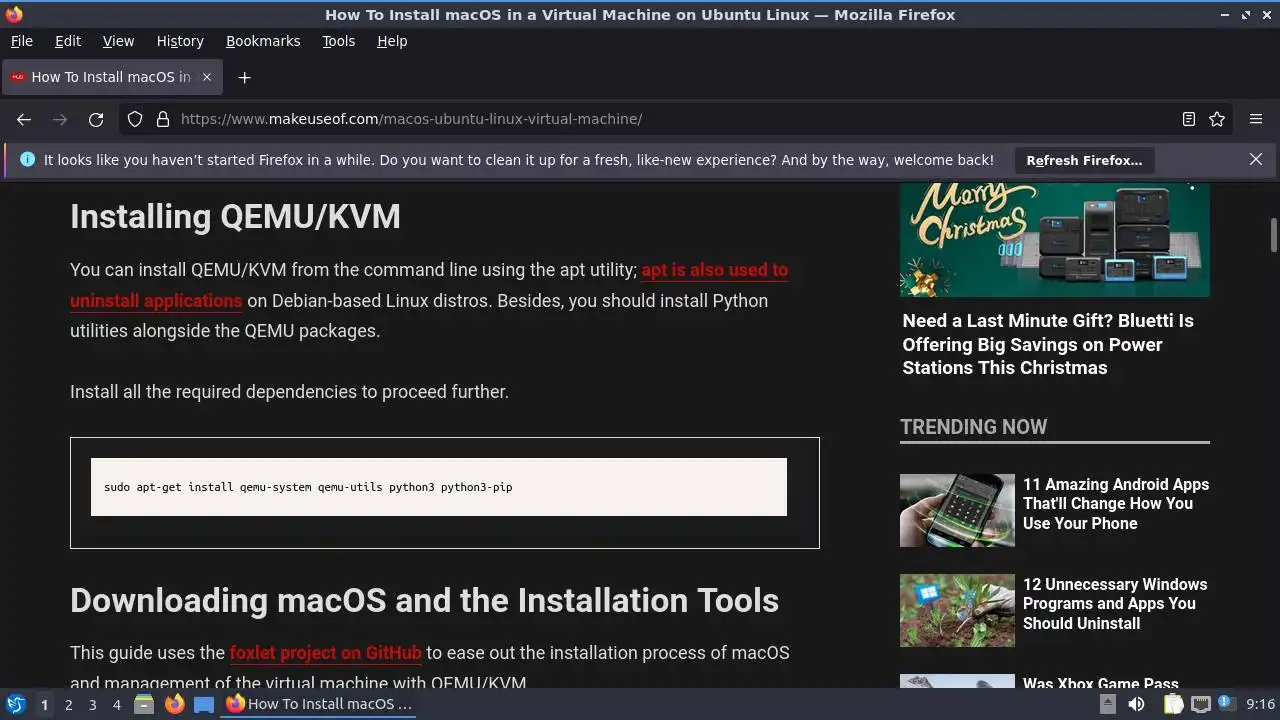
Task: Open the update notifier tray icon
Action: tap(1226, 704)
